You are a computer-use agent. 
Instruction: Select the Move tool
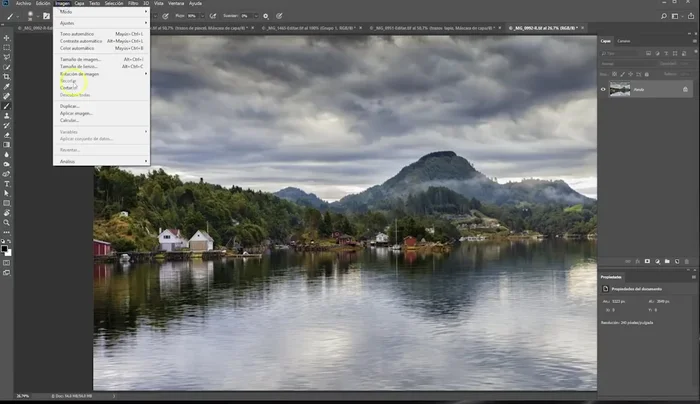click(7, 37)
